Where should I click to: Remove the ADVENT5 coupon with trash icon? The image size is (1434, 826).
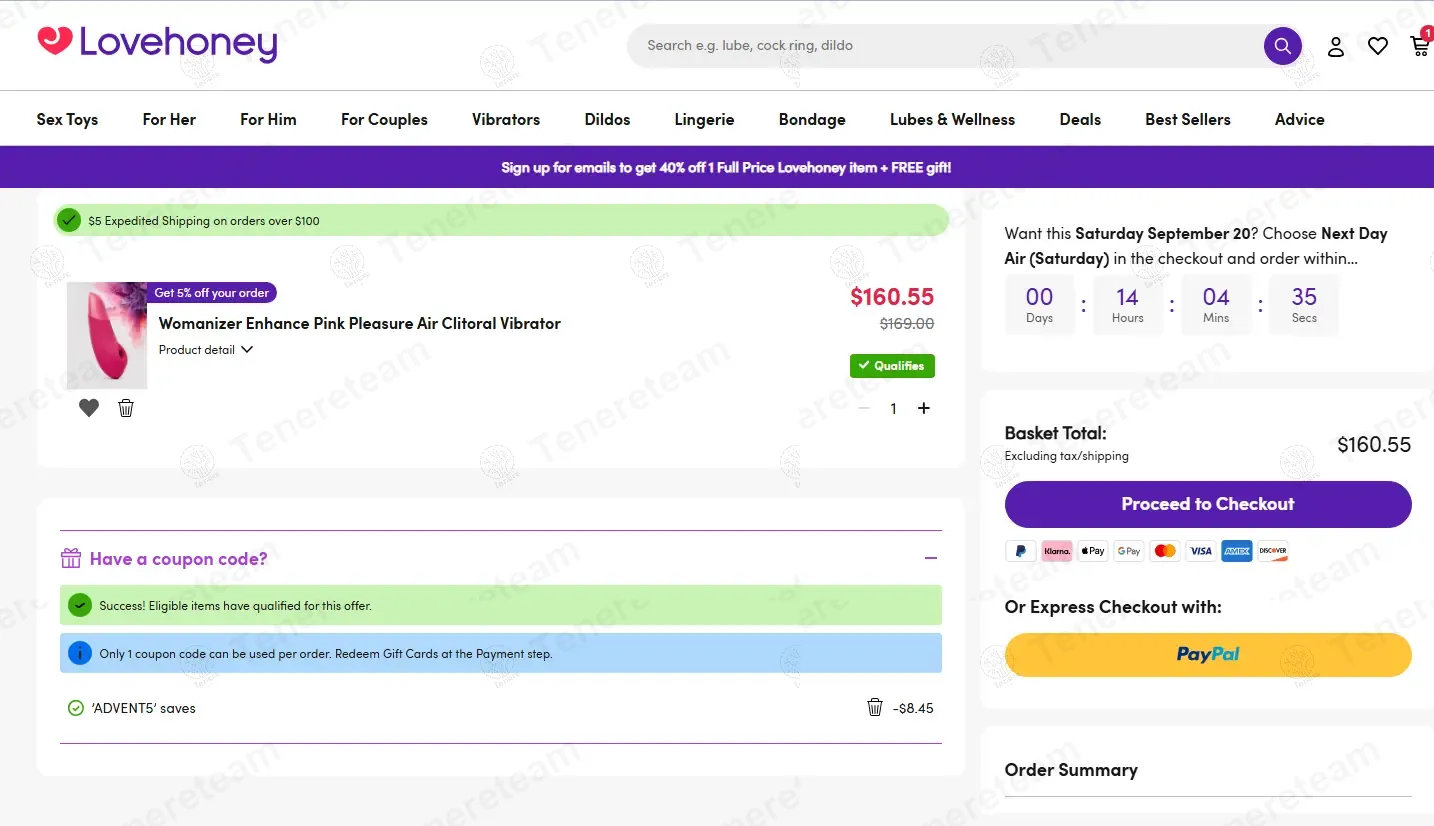click(x=875, y=707)
